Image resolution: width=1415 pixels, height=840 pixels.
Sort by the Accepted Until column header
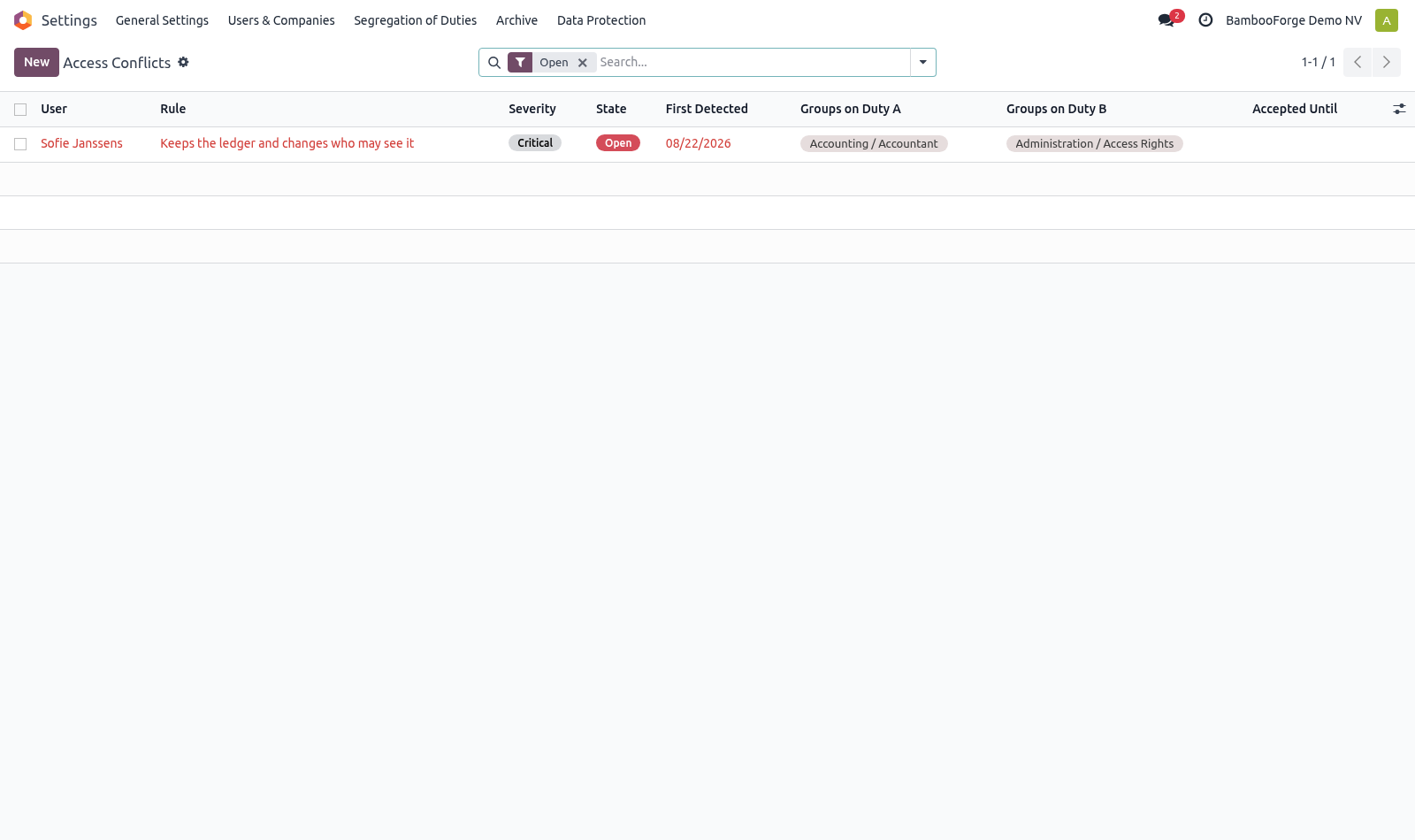[1295, 109]
